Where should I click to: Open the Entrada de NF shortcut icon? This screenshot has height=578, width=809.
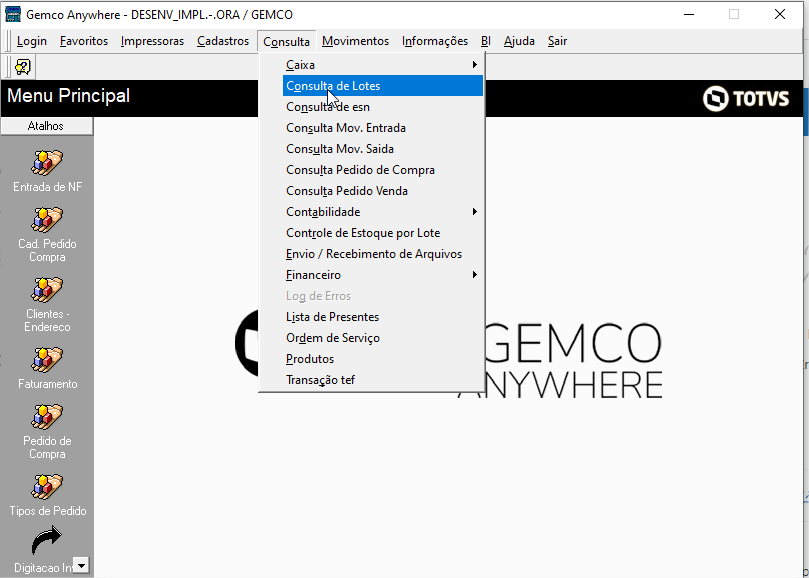tap(47, 163)
